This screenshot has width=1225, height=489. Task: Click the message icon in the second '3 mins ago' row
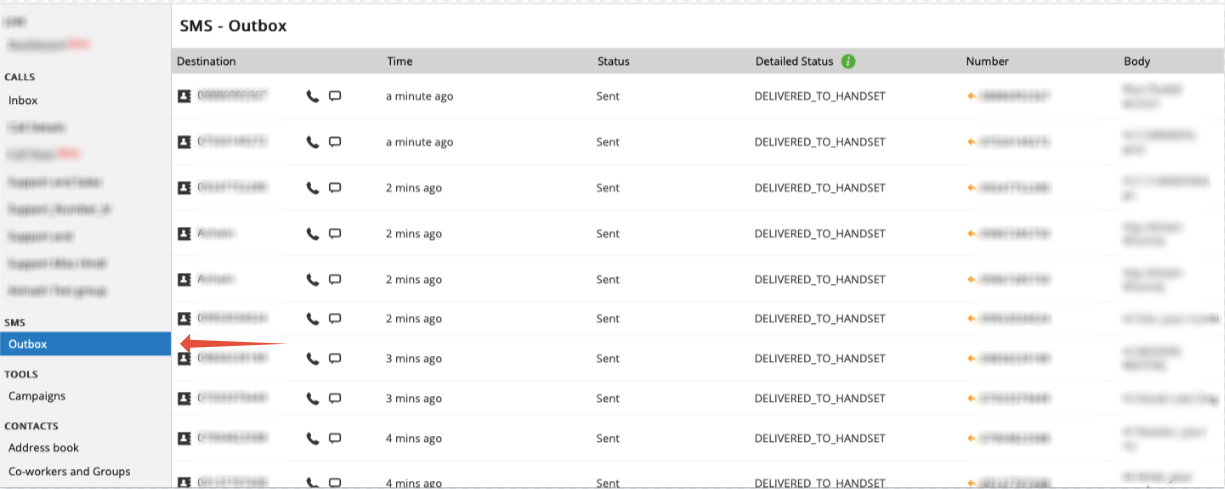coord(335,398)
